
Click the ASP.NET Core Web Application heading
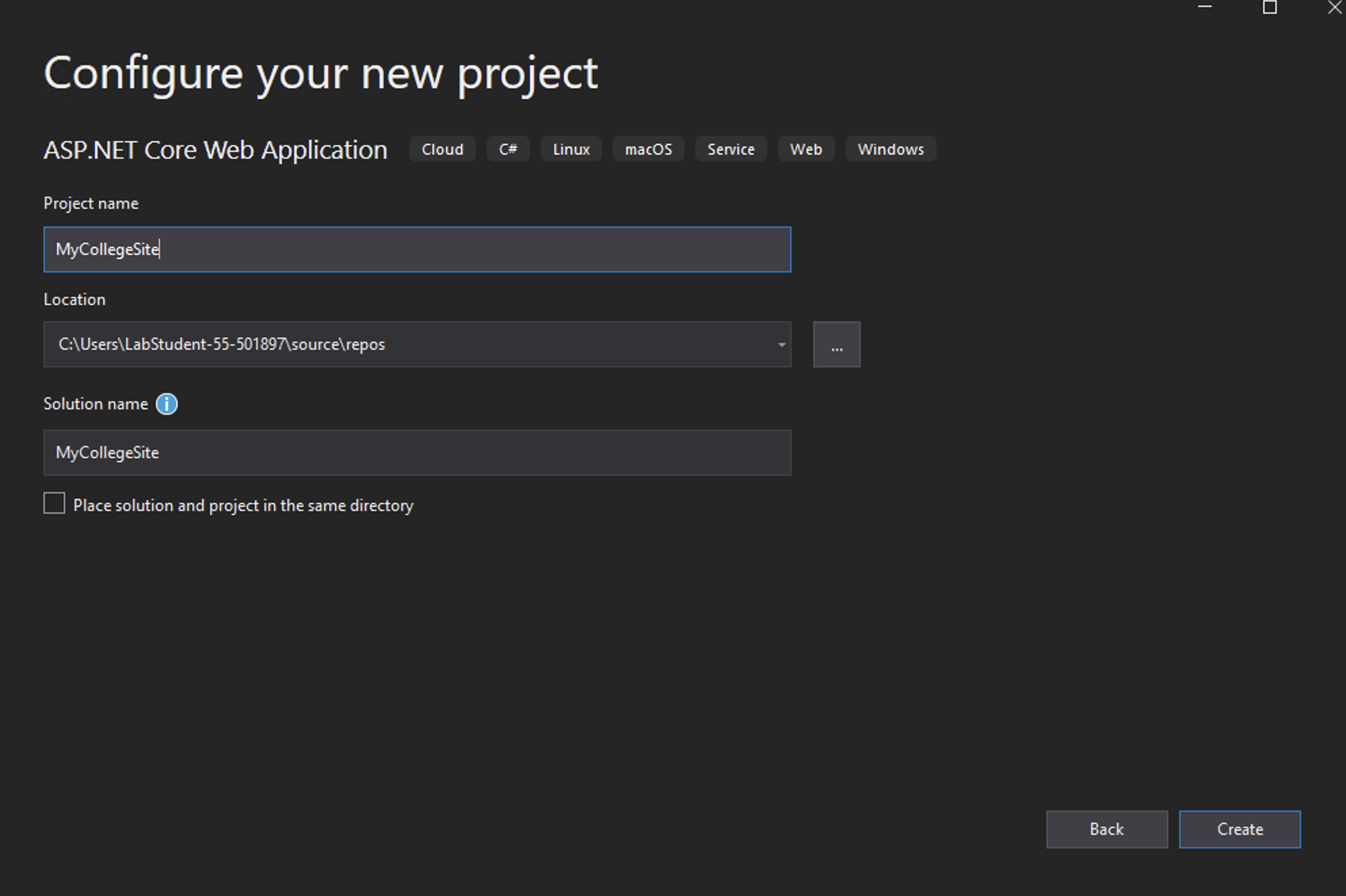pos(215,150)
